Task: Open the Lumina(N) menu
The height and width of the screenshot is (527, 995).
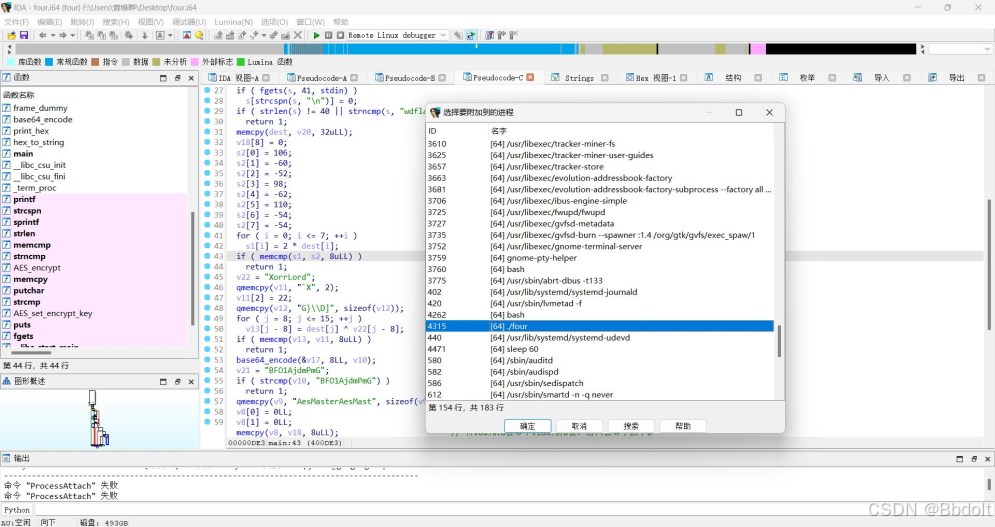Action: click(234, 22)
